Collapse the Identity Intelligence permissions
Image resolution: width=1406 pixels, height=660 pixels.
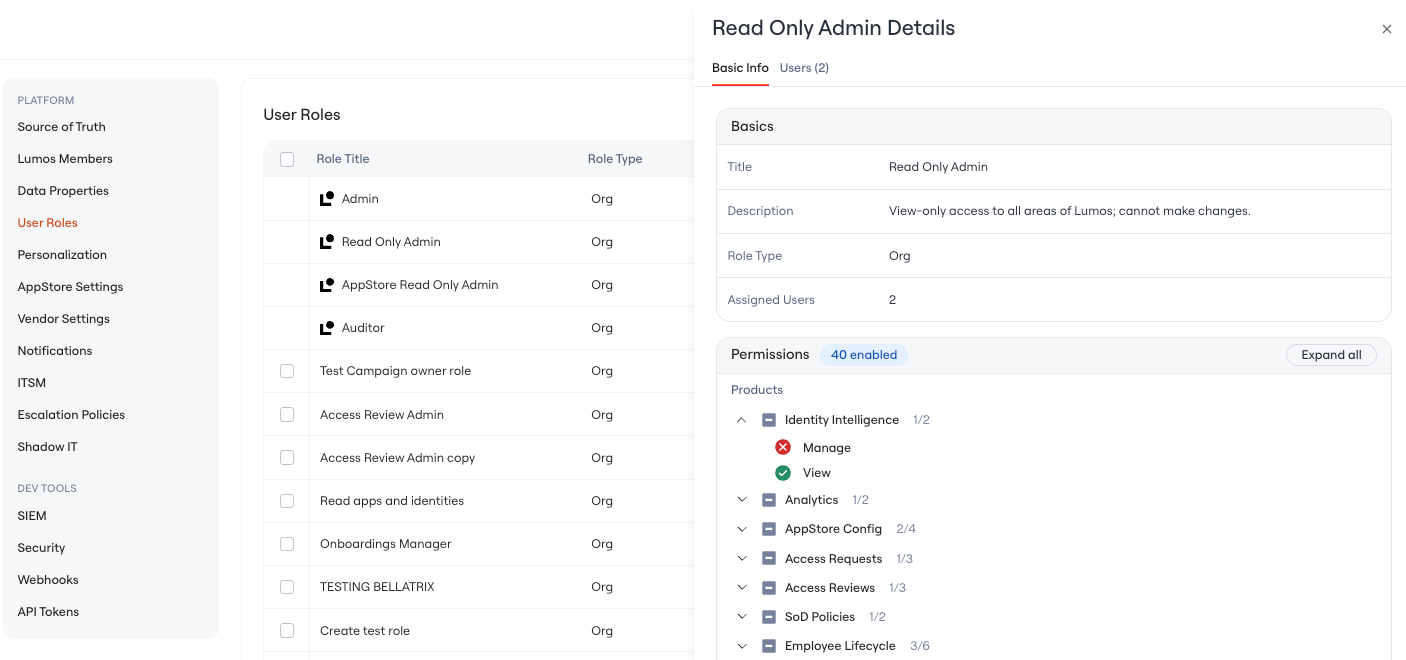[x=742, y=420]
